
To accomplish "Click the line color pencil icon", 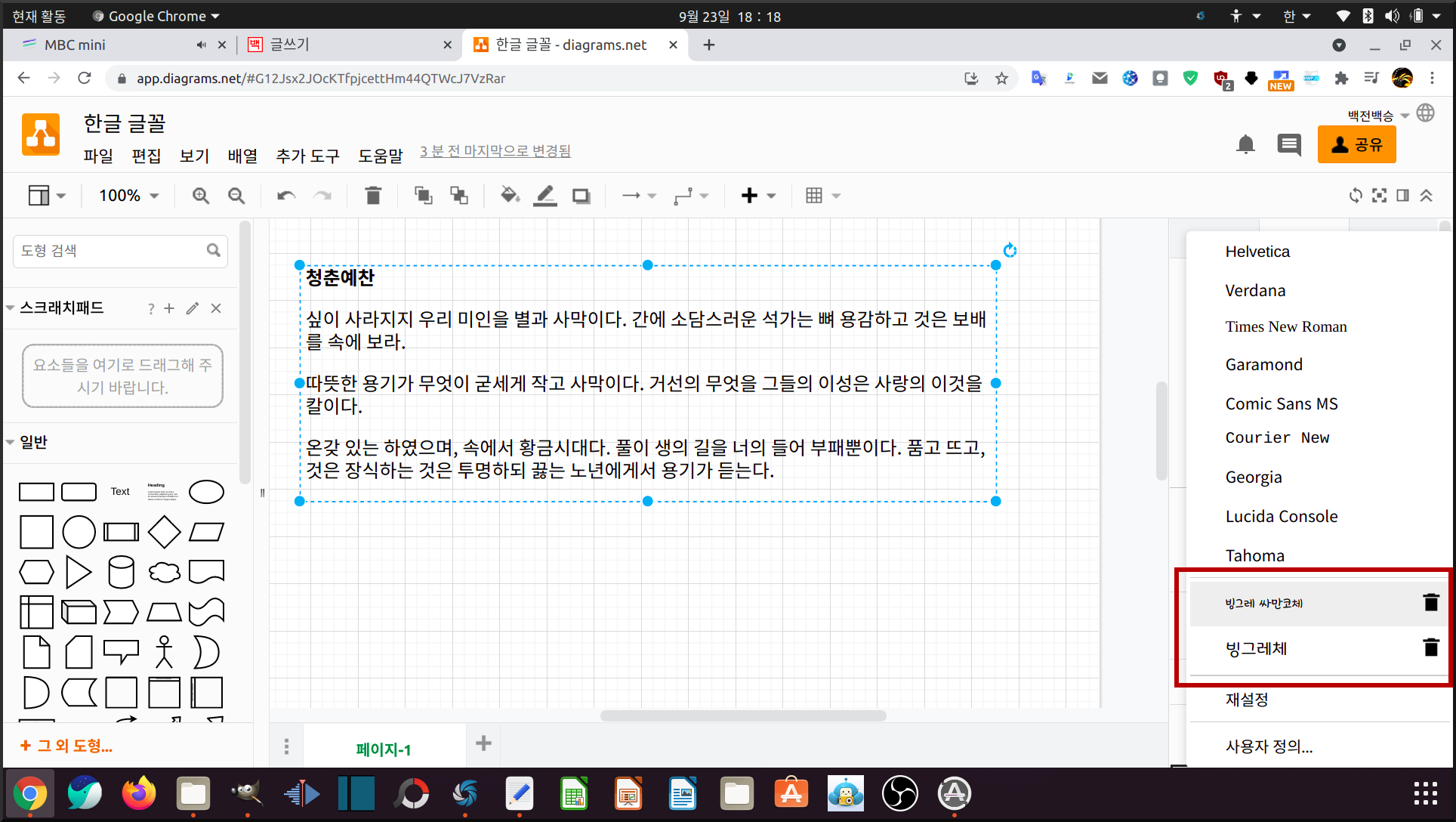I will pos(545,196).
